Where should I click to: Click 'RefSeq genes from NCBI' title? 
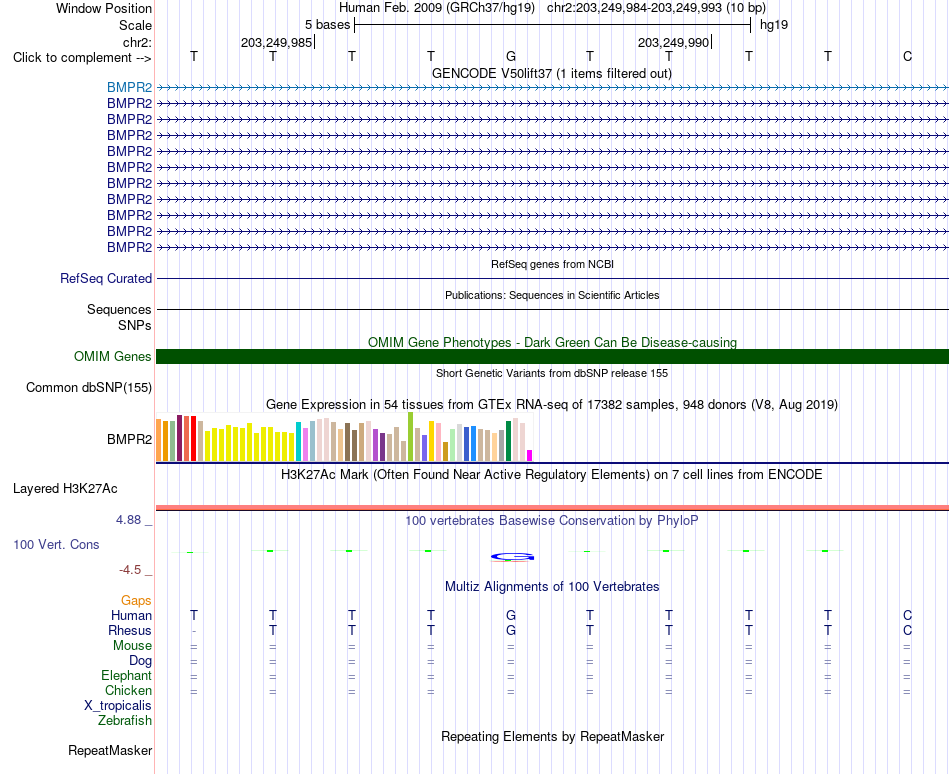(552, 264)
